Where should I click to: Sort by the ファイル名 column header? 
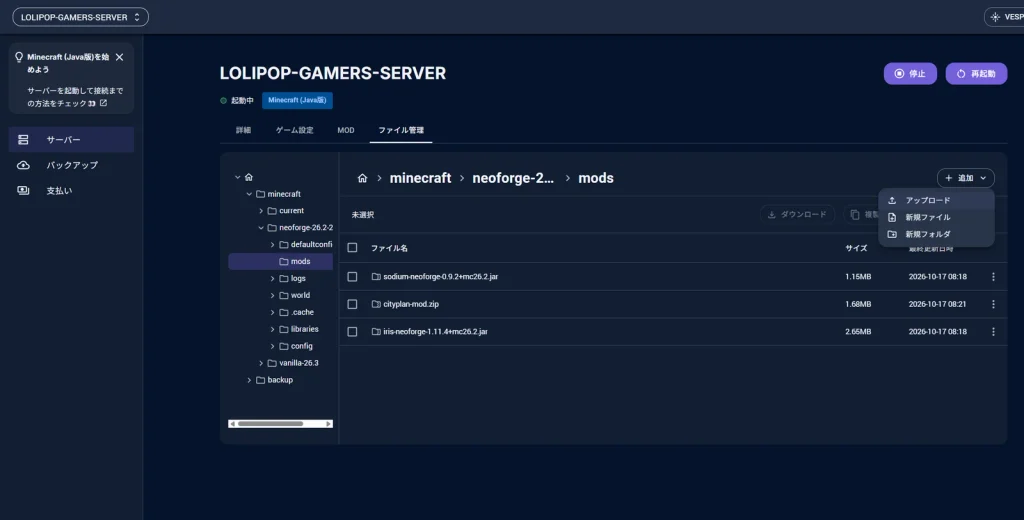coord(389,248)
